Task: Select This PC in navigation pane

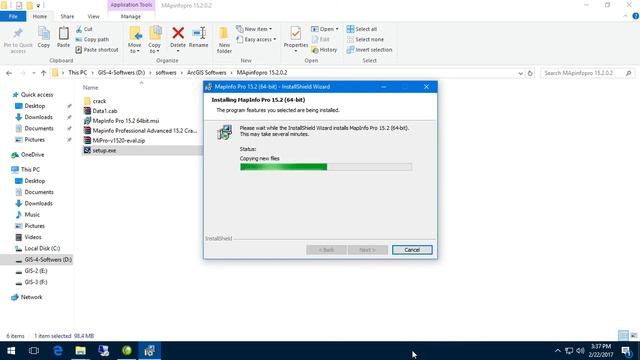Action: click(30, 169)
